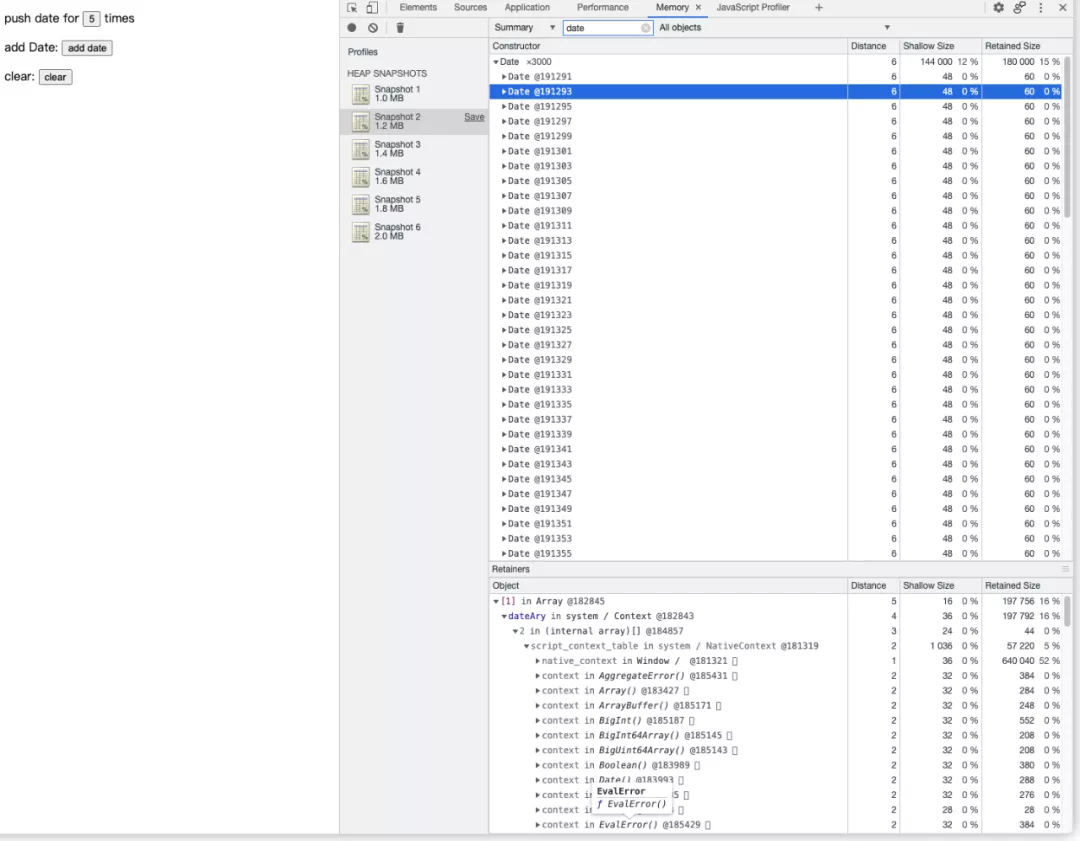
Task: Open the Performance tab
Action: coord(603,8)
